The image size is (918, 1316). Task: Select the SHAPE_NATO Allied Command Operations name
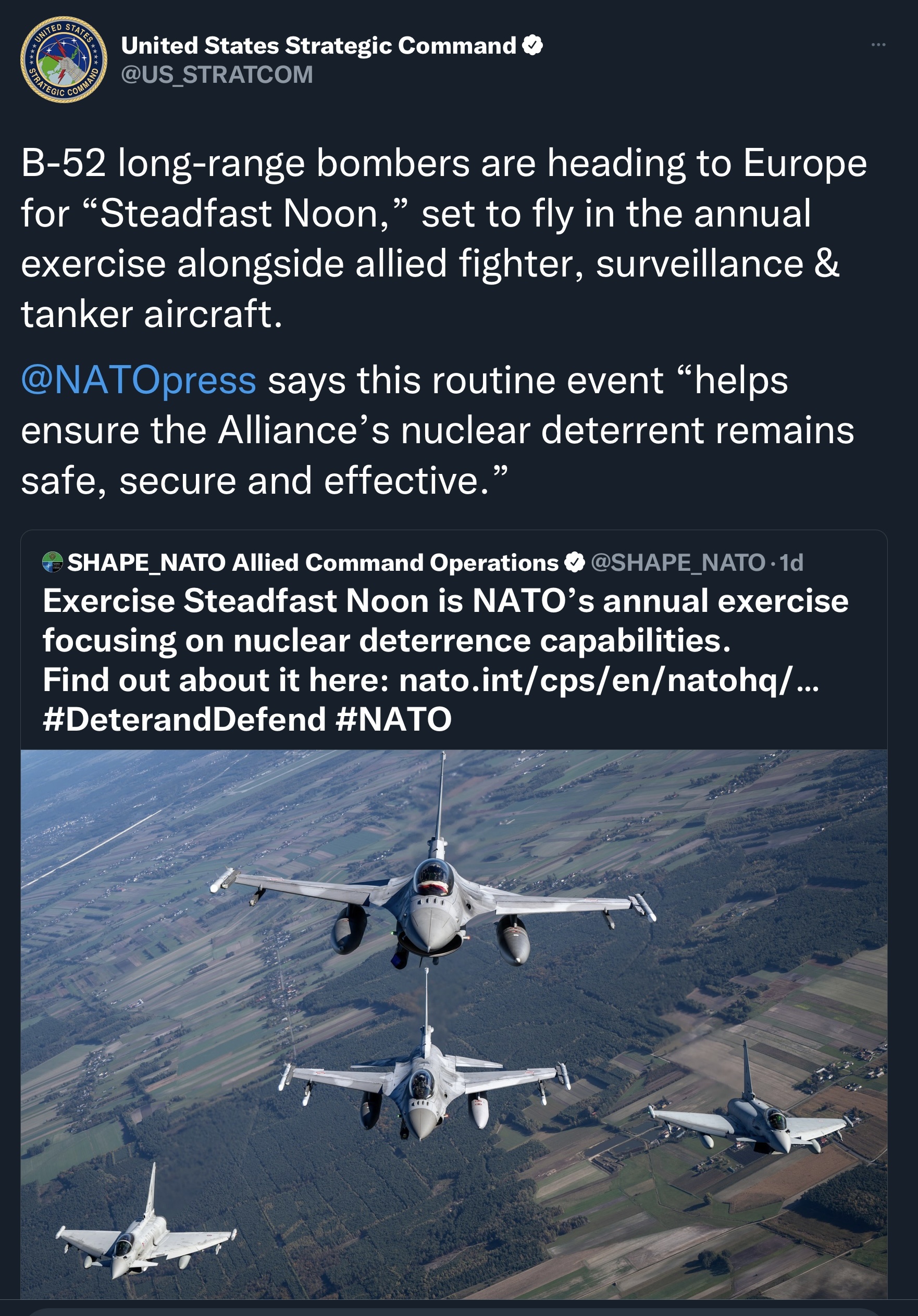coord(313,563)
